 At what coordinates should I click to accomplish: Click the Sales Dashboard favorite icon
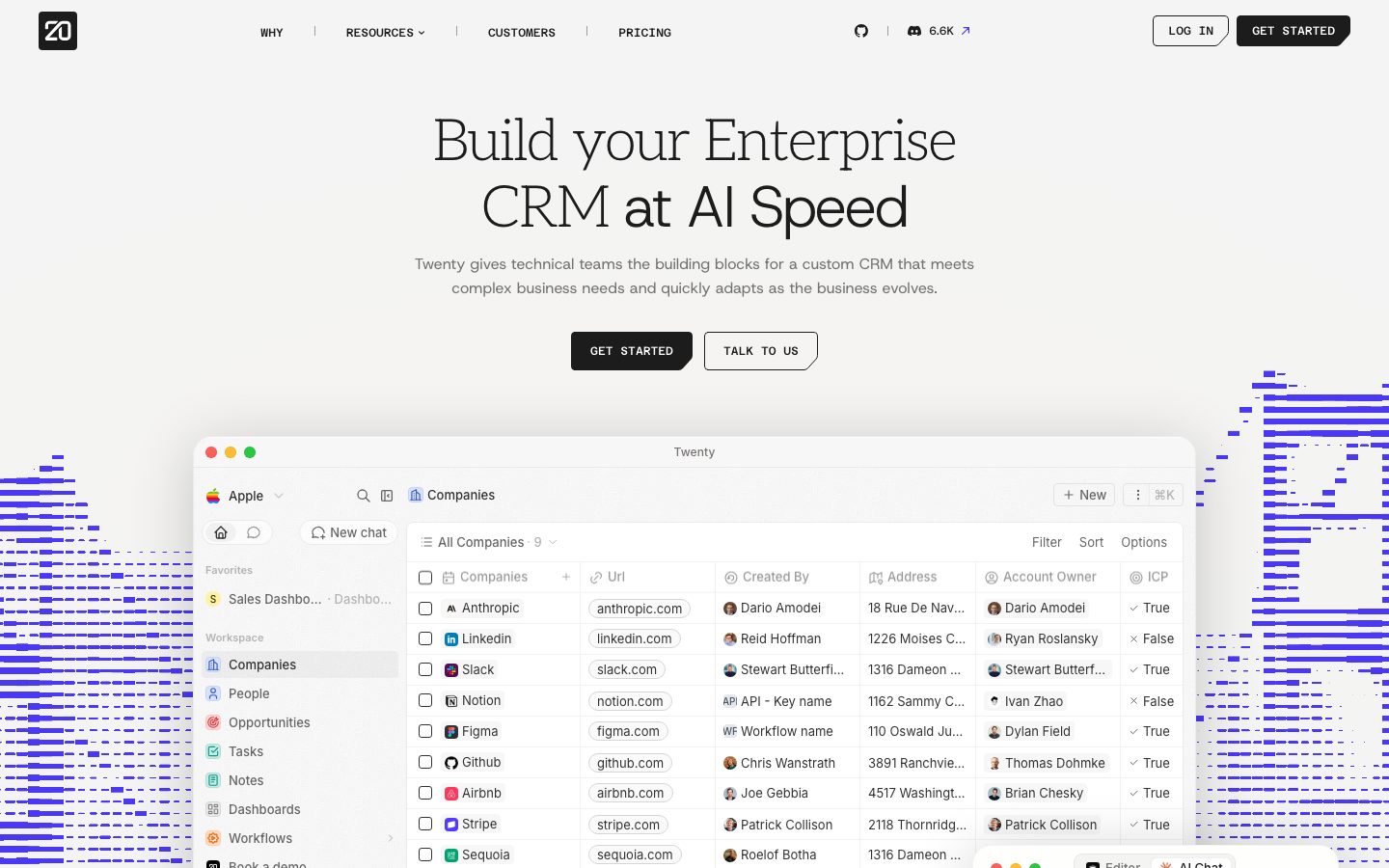[x=213, y=599]
